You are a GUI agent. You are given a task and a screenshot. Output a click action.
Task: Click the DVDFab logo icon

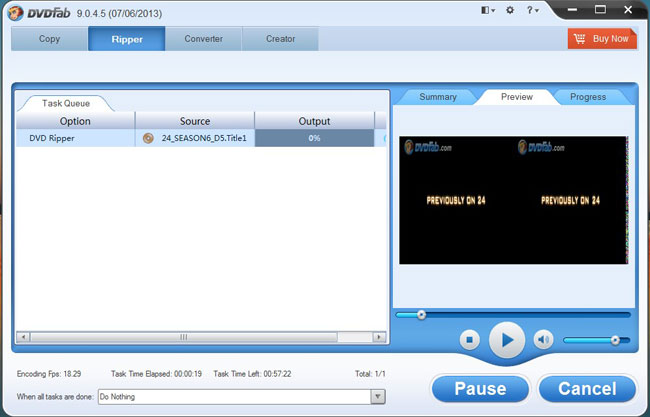coord(15,13)
